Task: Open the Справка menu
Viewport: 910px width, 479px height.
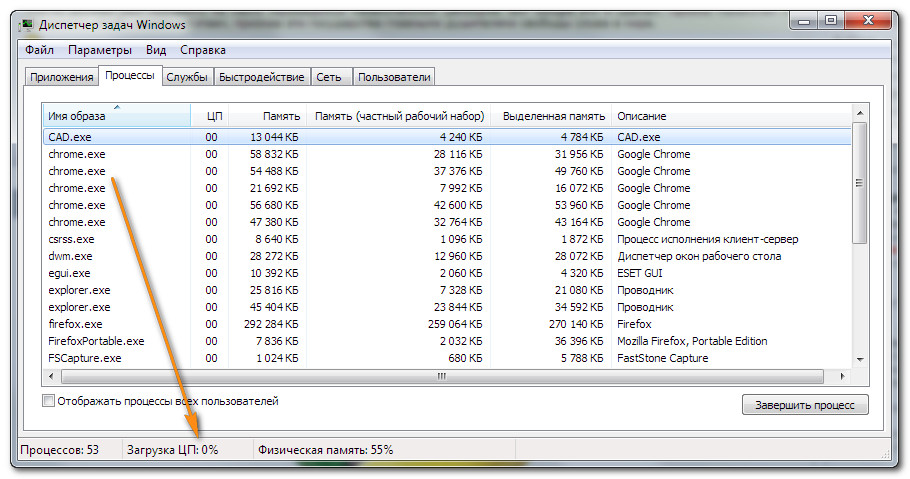Action: 203,50
